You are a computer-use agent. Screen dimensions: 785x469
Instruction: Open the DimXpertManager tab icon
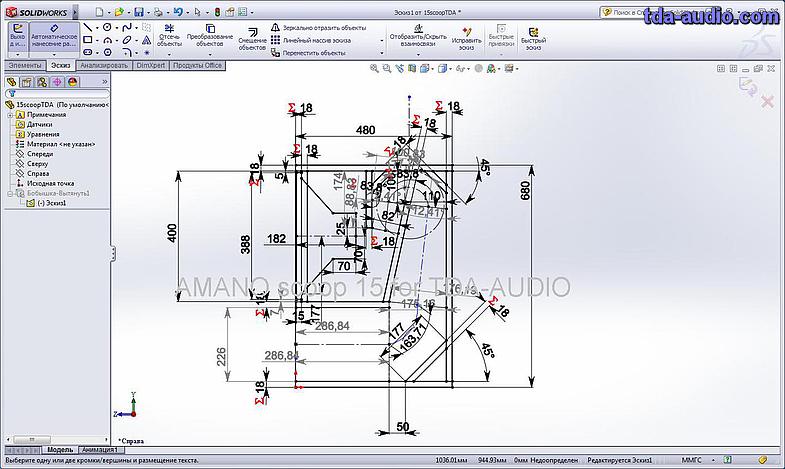[57, 82]
